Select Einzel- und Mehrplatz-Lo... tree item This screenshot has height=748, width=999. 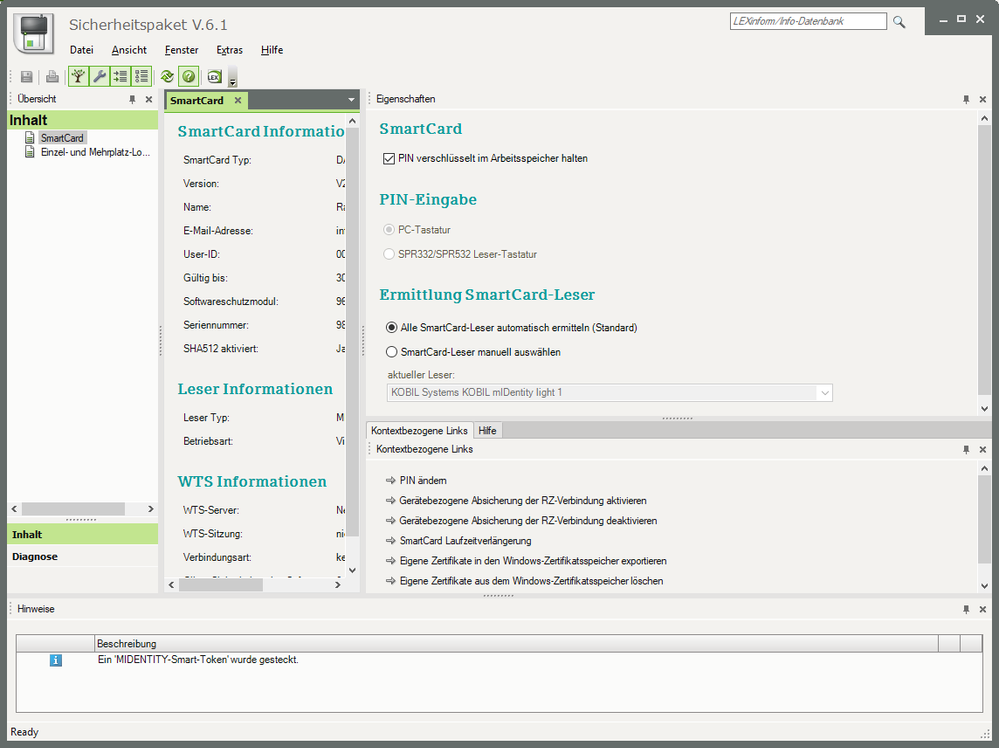click(x=96, y=152)
